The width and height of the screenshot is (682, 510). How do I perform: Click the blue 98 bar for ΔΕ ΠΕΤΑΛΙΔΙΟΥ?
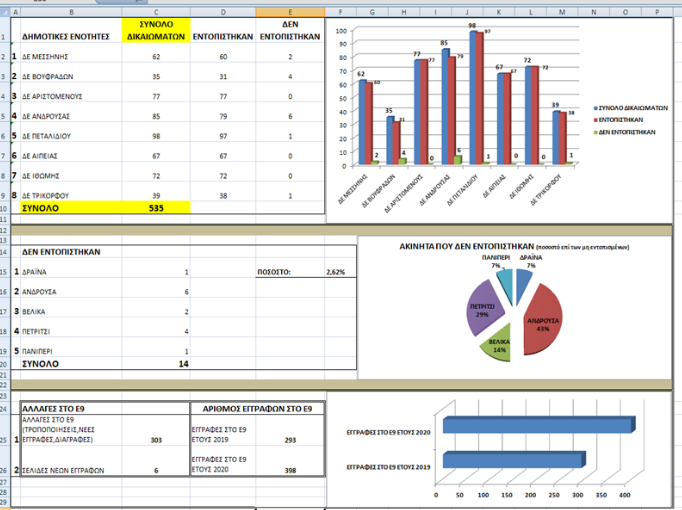click(x=473, y=98)
